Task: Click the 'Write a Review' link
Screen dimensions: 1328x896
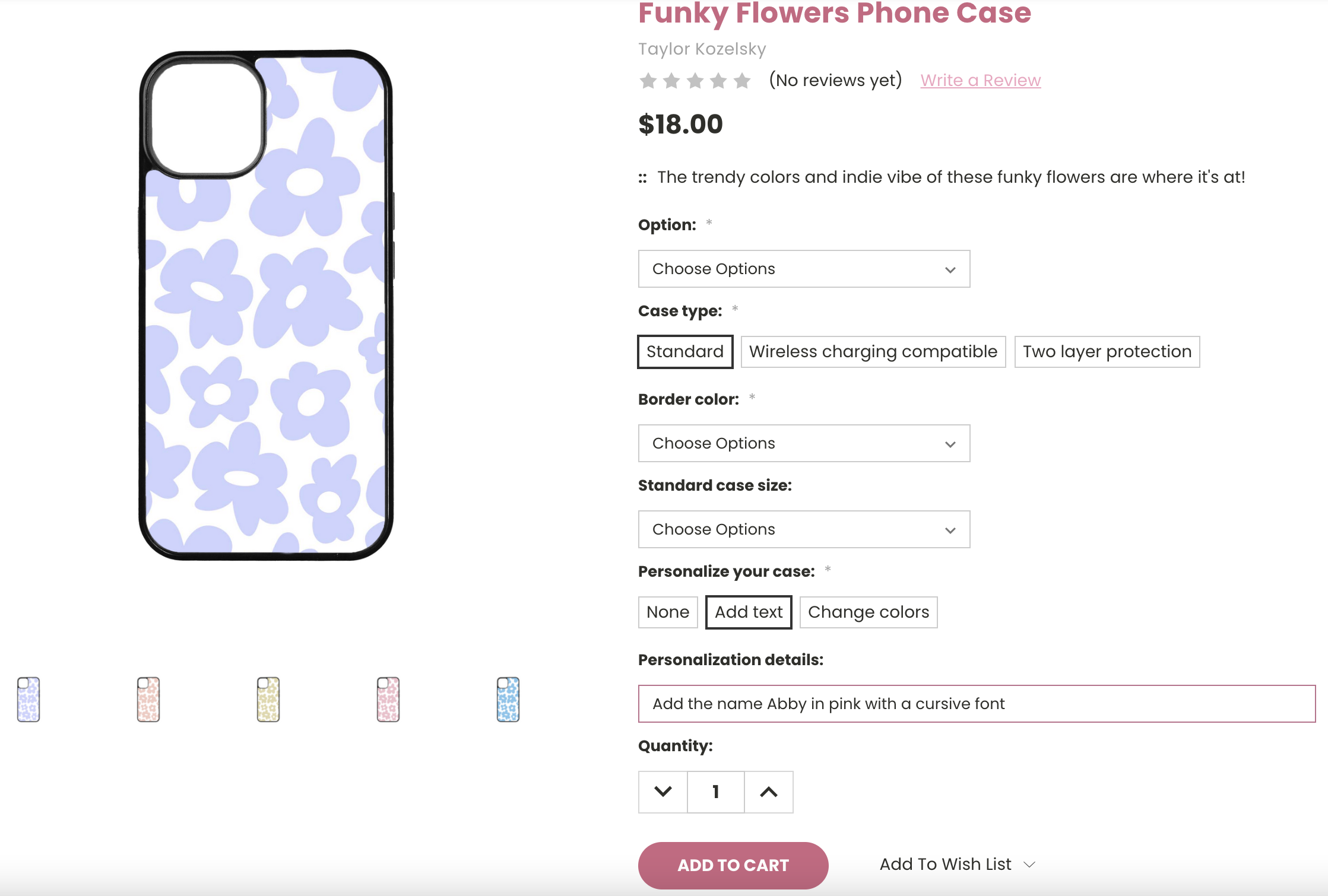Action: 980,80
